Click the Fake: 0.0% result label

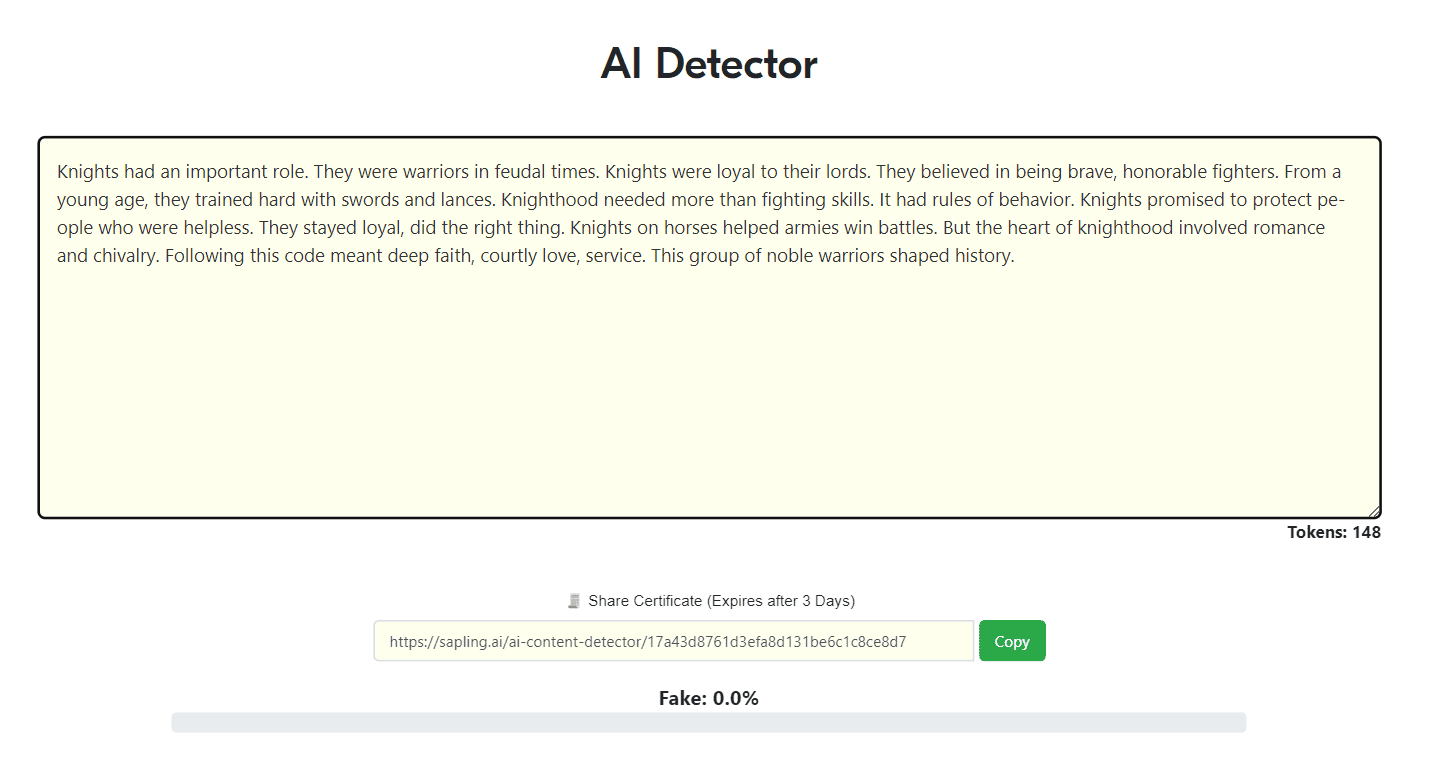click(x=709, y=698)
